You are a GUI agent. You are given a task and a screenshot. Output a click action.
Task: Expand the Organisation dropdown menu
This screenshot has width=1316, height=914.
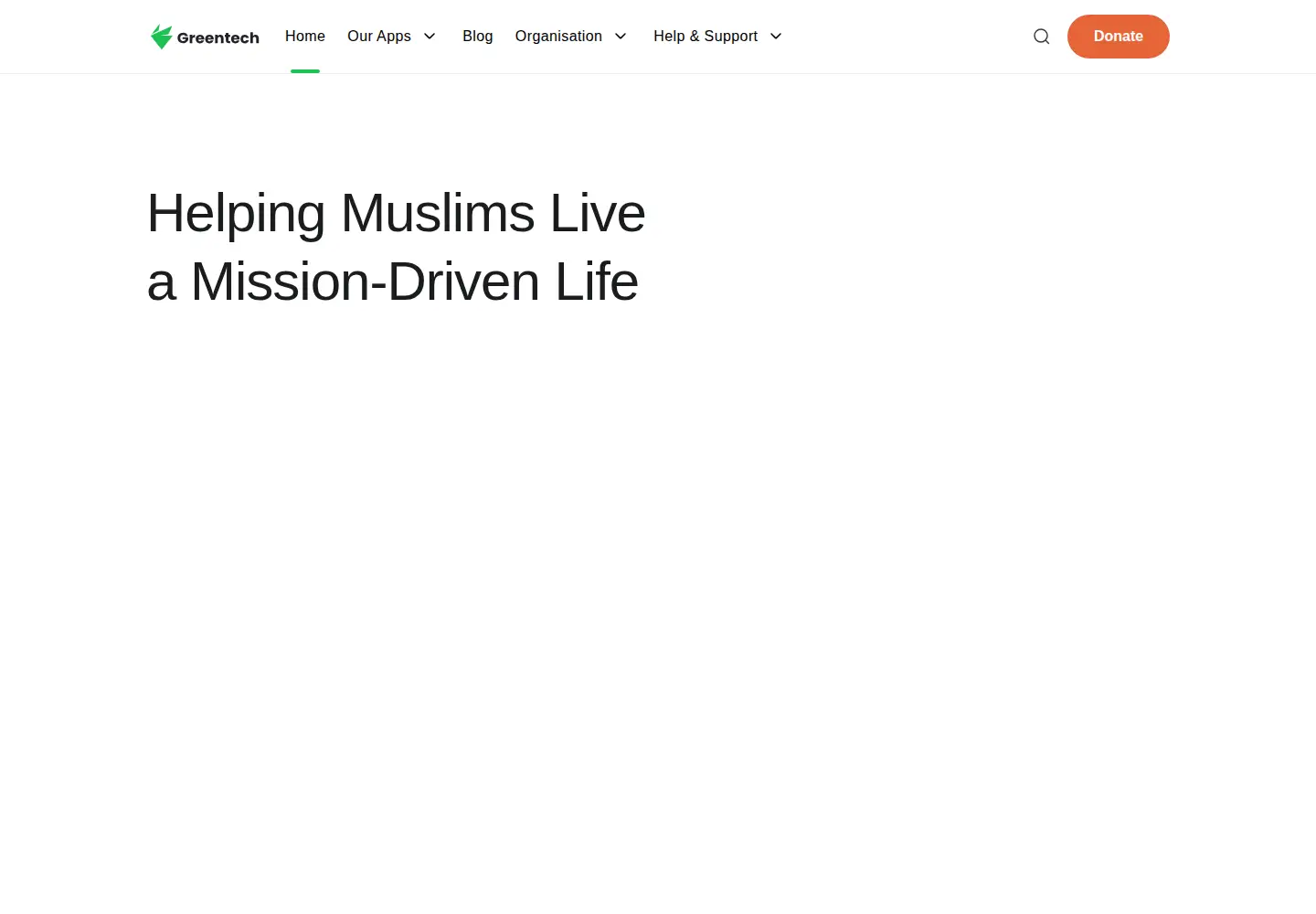571,37
